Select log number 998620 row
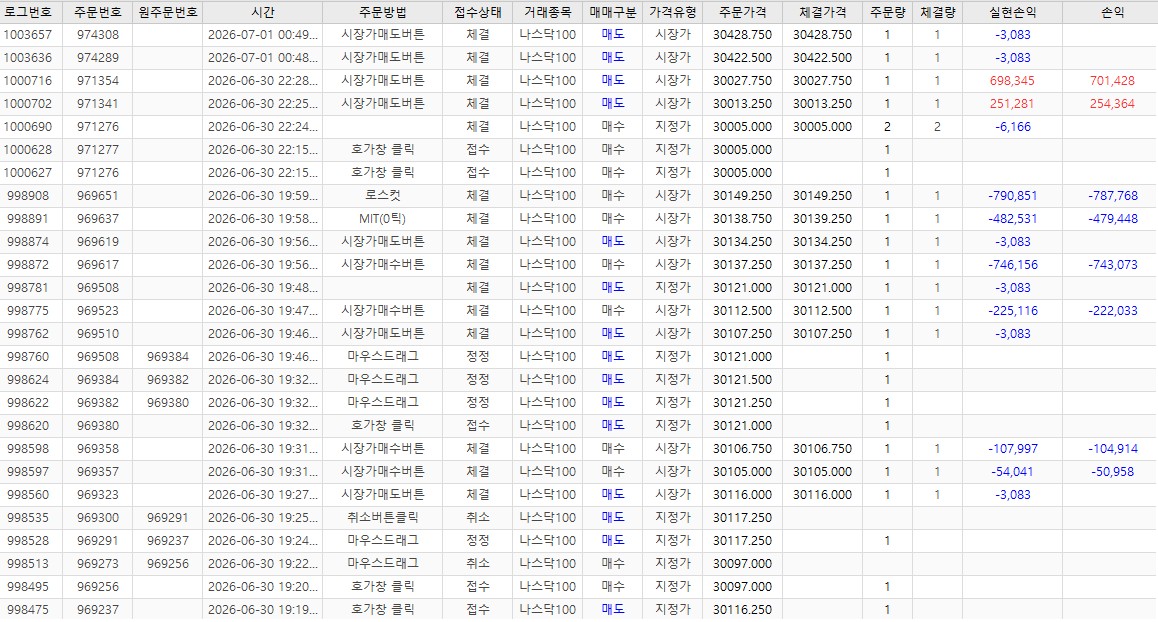This screenshot has height=622, width=1158. (579, 426)
